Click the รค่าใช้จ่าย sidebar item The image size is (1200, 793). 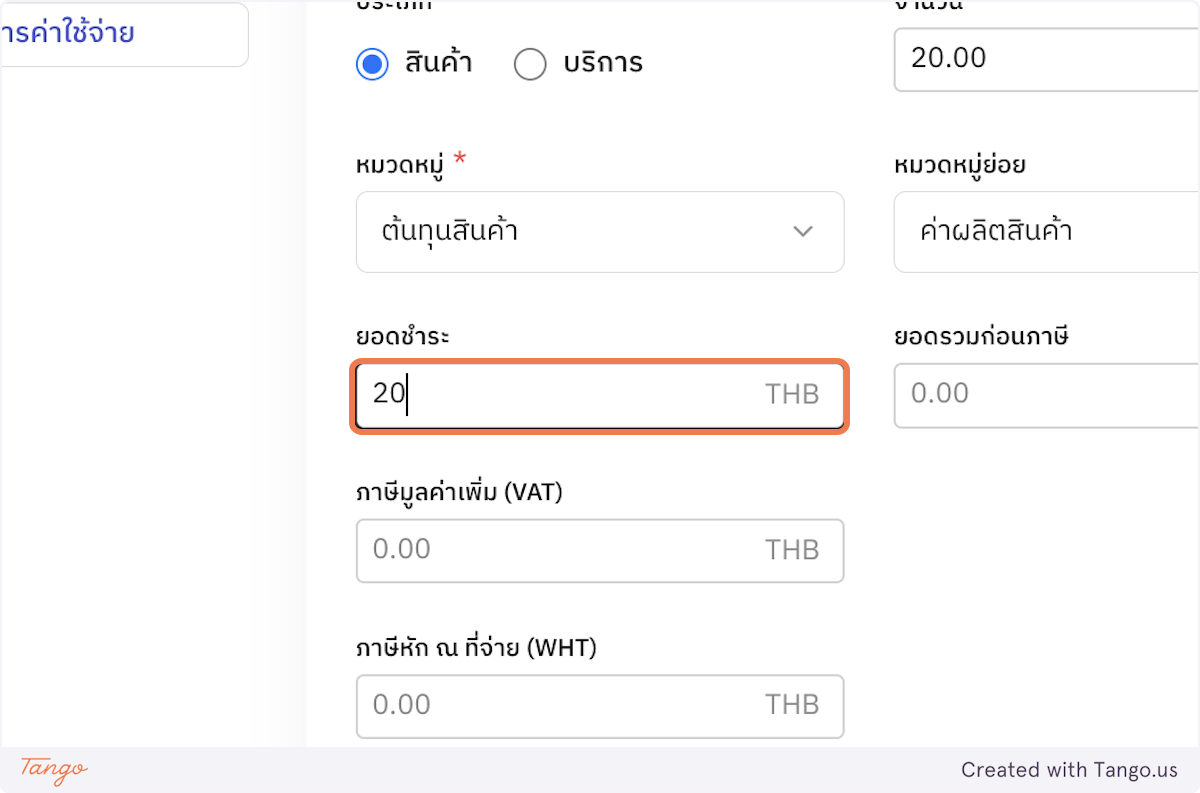(x=70, y=33)
